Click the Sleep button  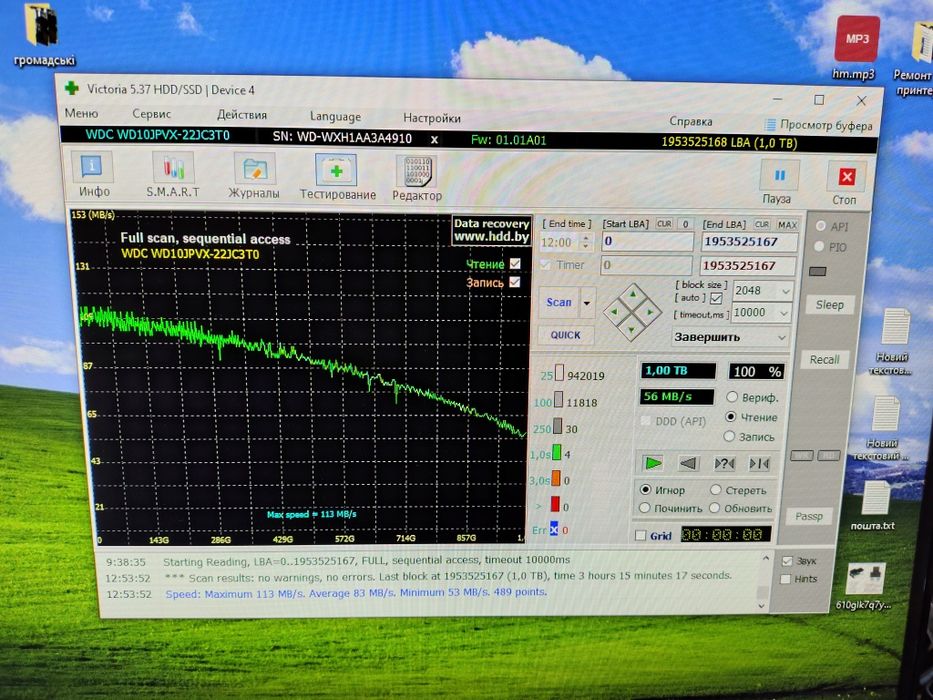pos(829,305)
